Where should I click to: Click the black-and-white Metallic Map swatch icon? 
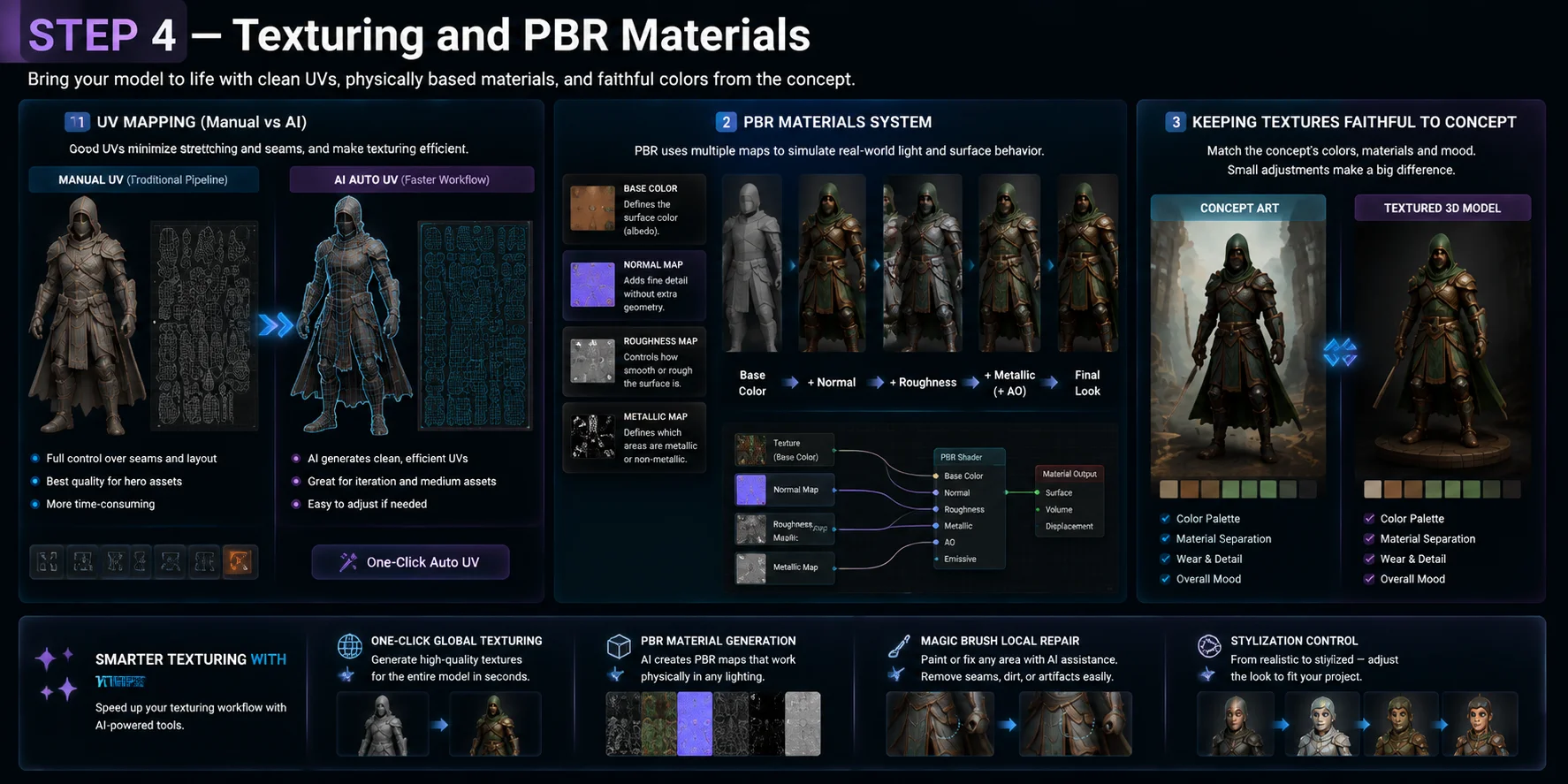592,437
